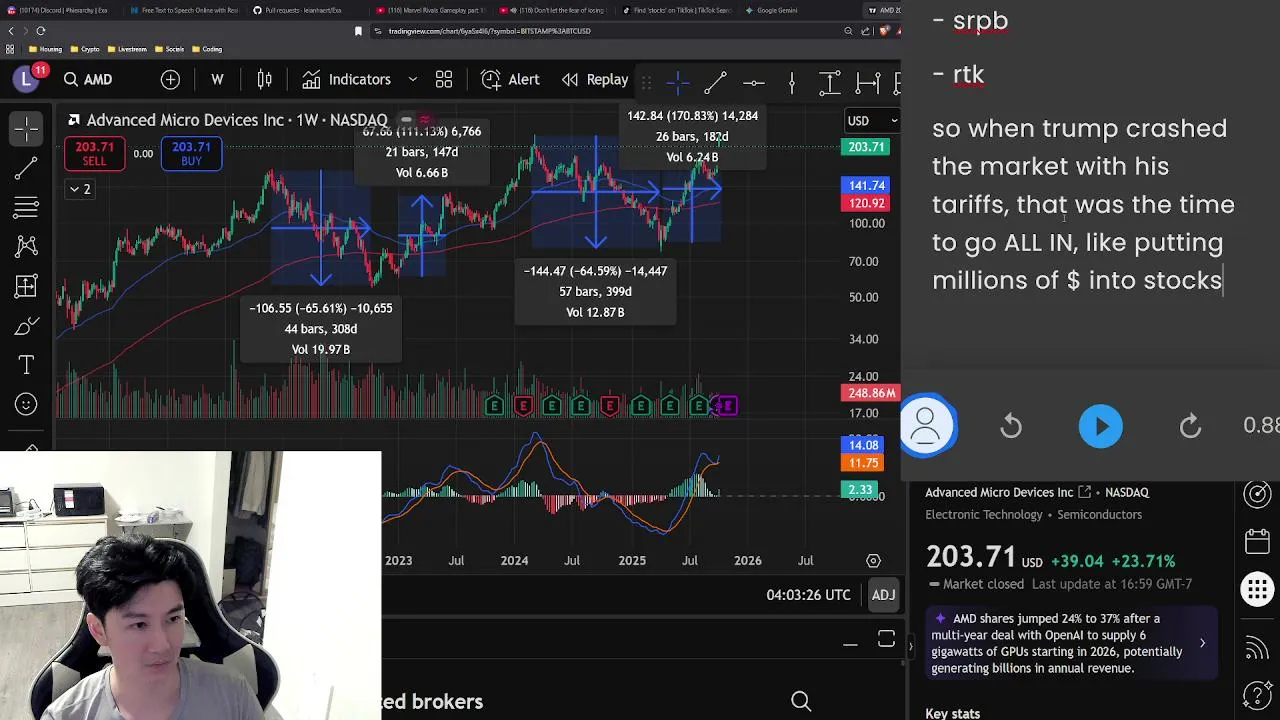This screenshot has width=1280, height=720.
Task: Pick the cross line tool in floating toolbar
Action: point(678,82)
